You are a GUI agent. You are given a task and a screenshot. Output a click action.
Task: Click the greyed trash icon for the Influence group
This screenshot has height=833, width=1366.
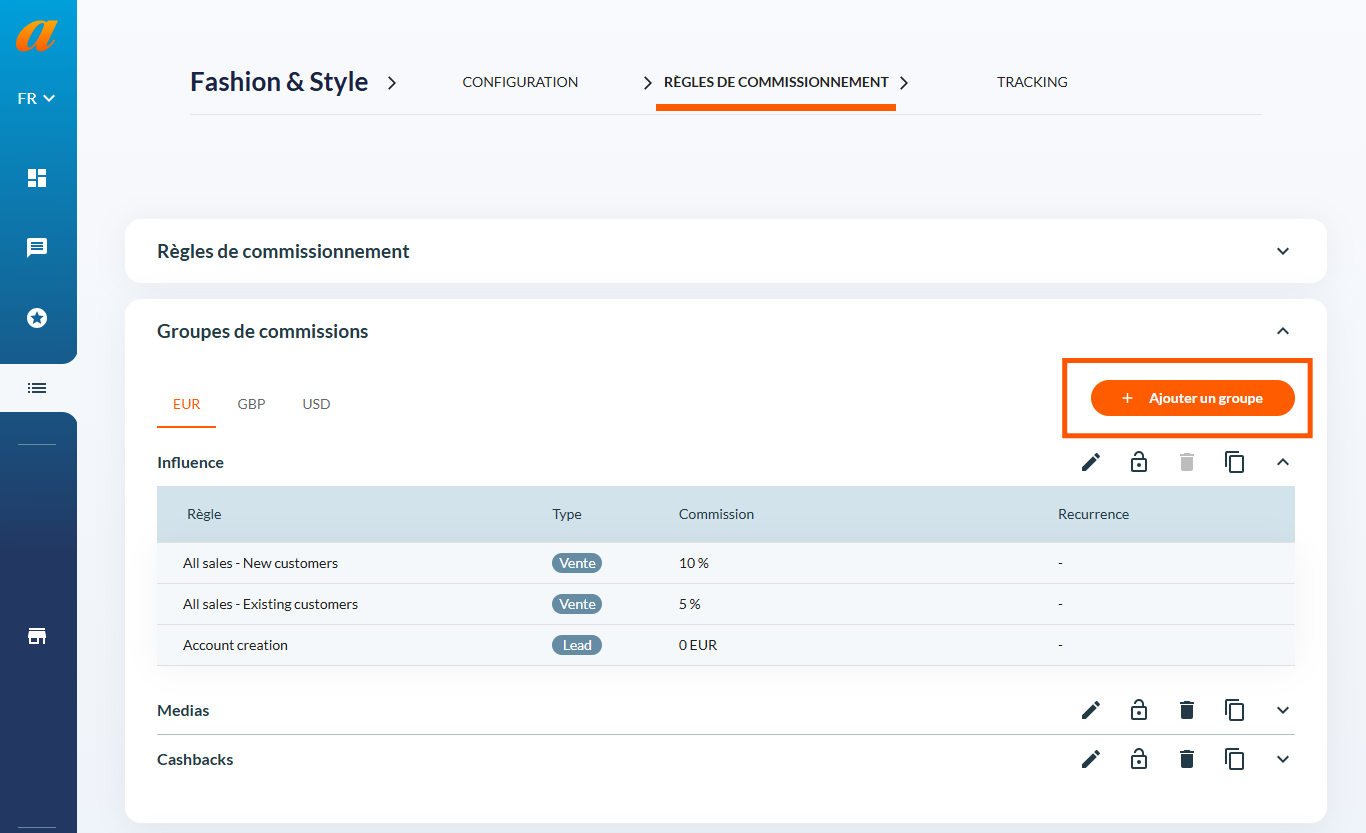pos(1187,462)
